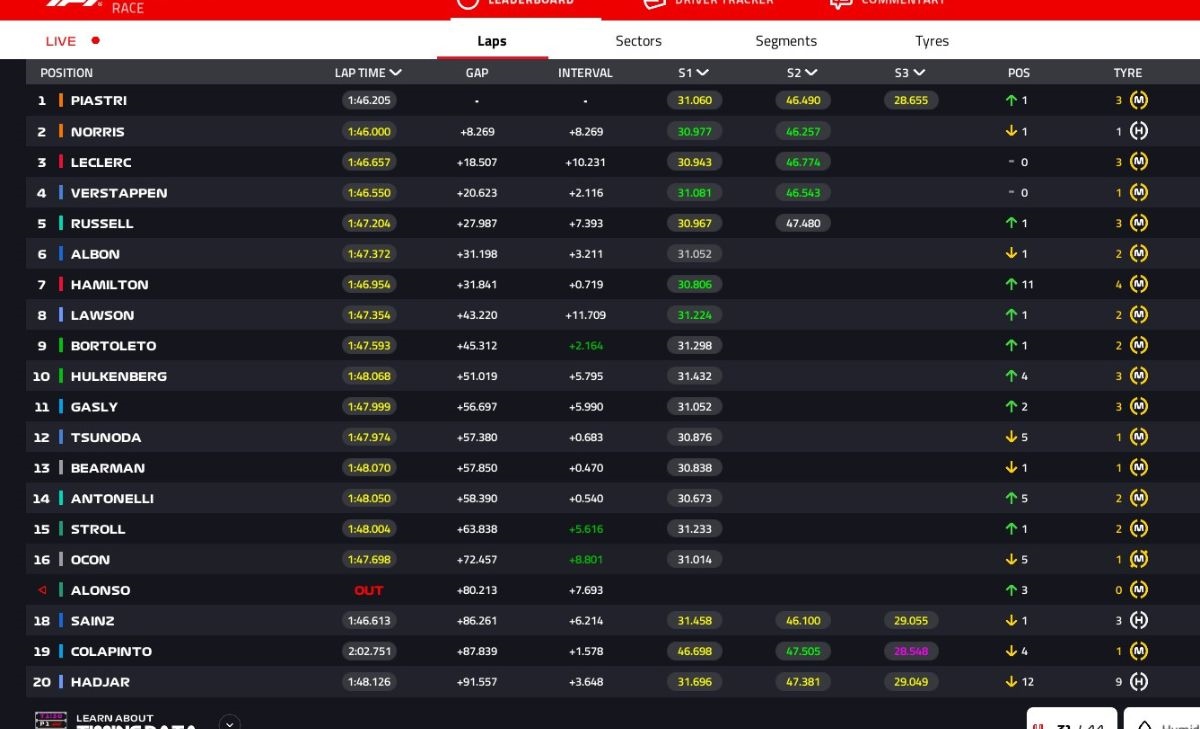The width and height of the screenshot is (1200, 729).
Task: Select the VERSTAPPEN driver name
Action: pyautogui.click(x=119, y=192)
